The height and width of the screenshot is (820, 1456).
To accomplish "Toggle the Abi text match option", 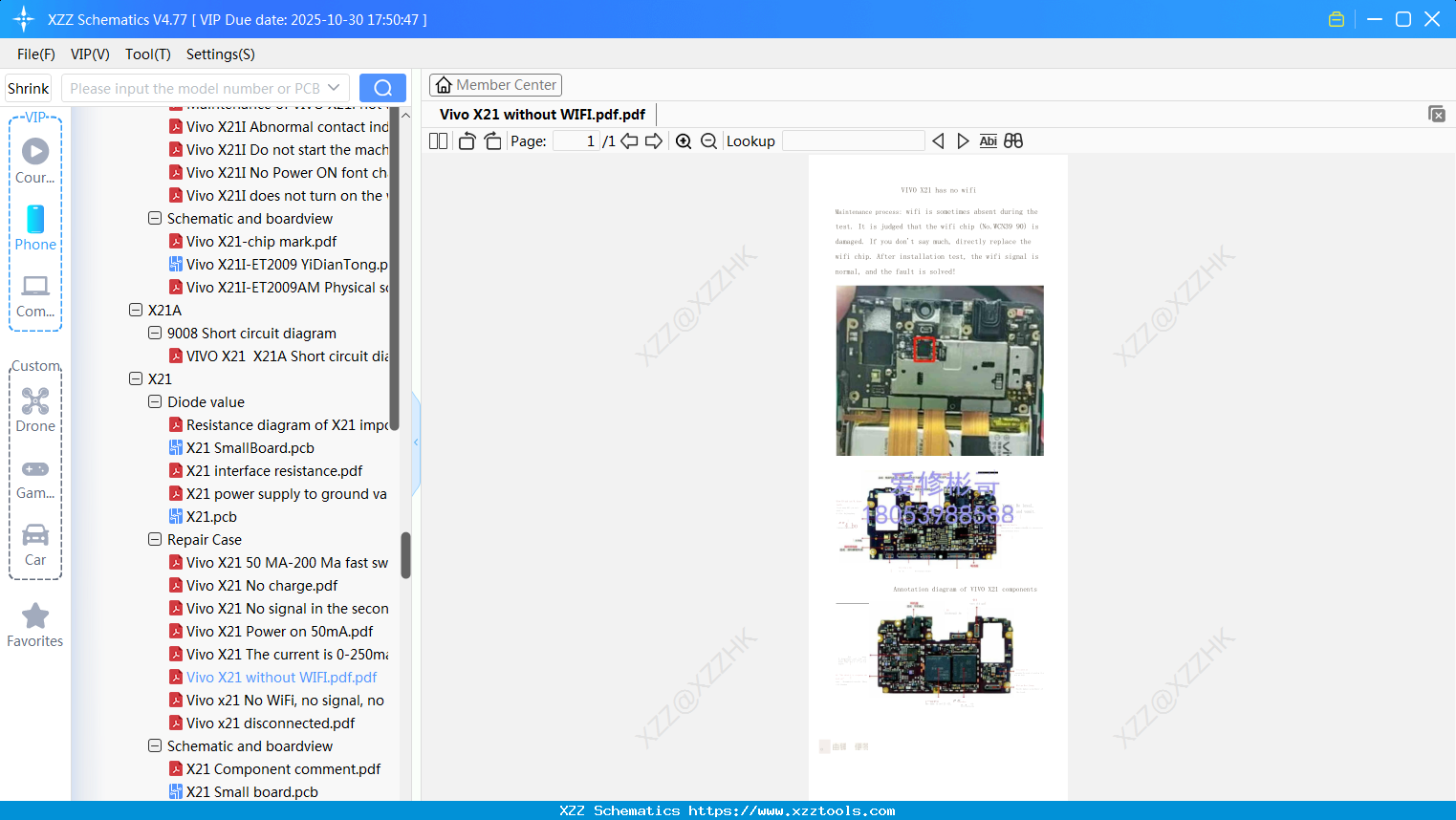I will click(x=989, y=141).
